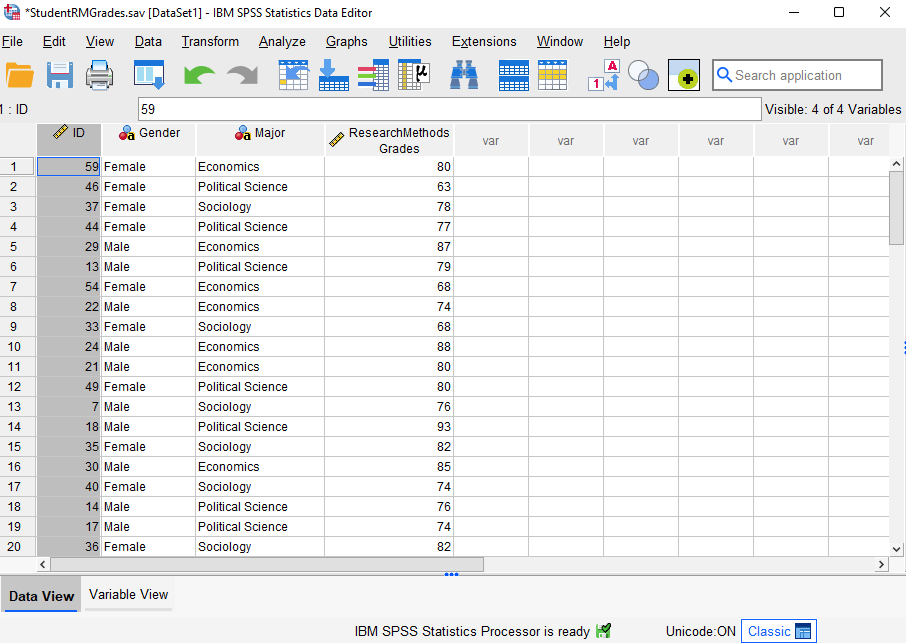
Task: Open the Analyze menu
Action: [x=282, y=42]
